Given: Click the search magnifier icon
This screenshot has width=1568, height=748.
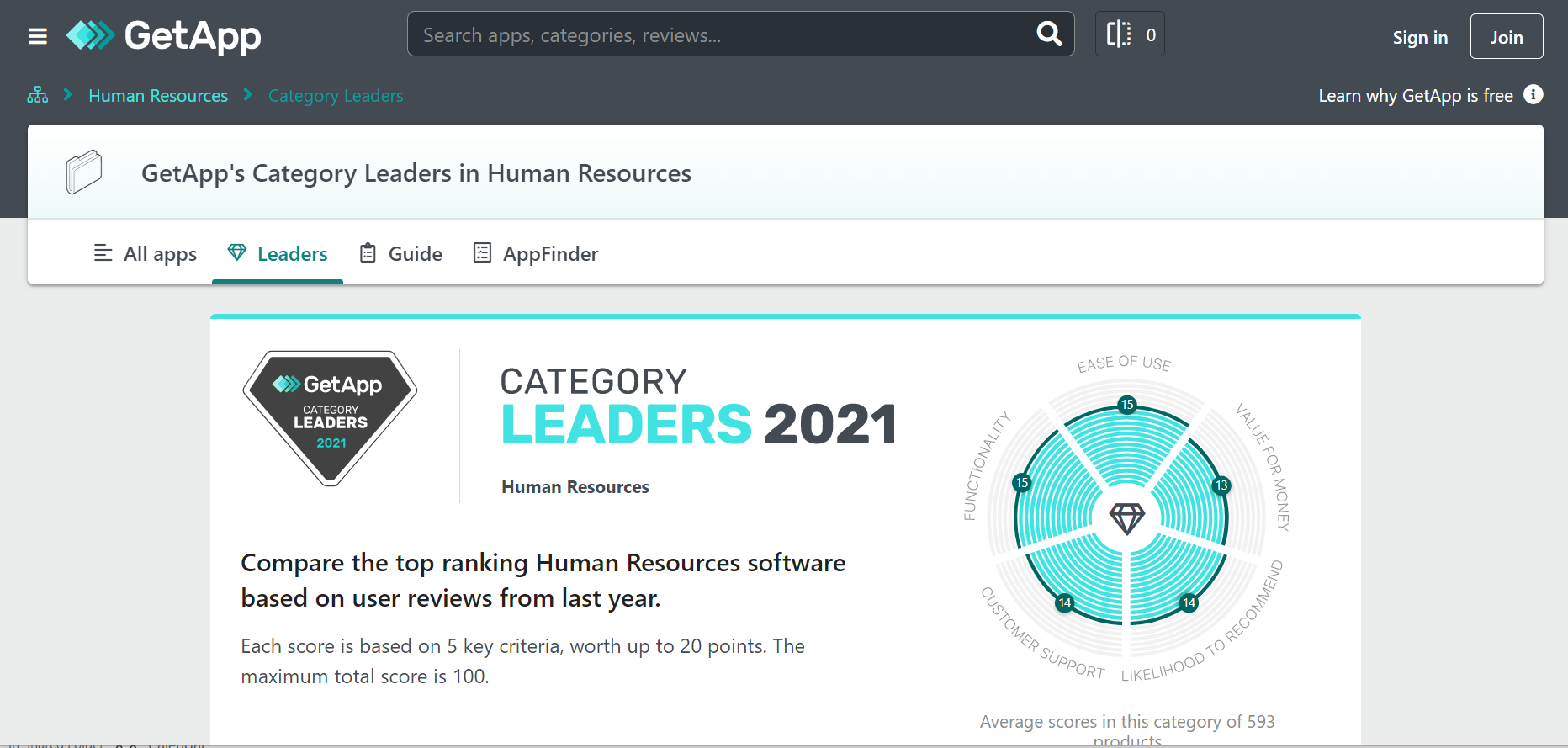Looking at the screenshot, I should [1049, 34].
